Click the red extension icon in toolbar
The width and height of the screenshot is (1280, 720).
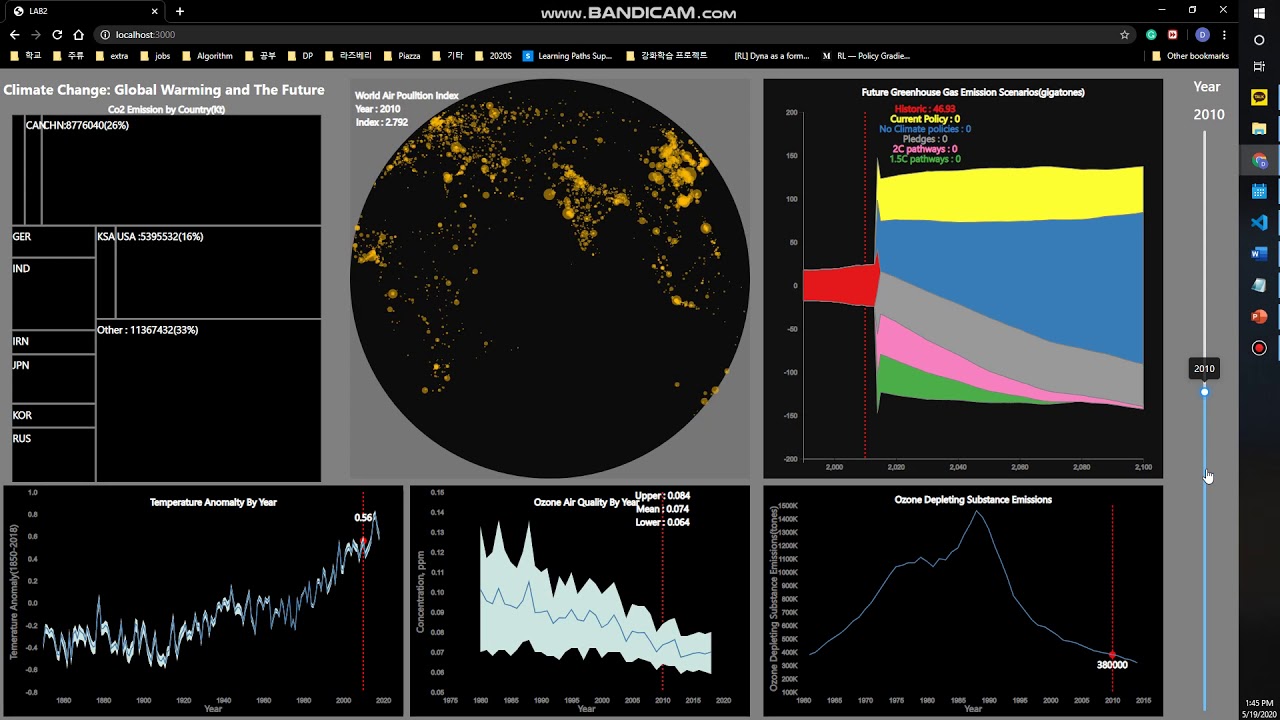(x=1173, y=35)
